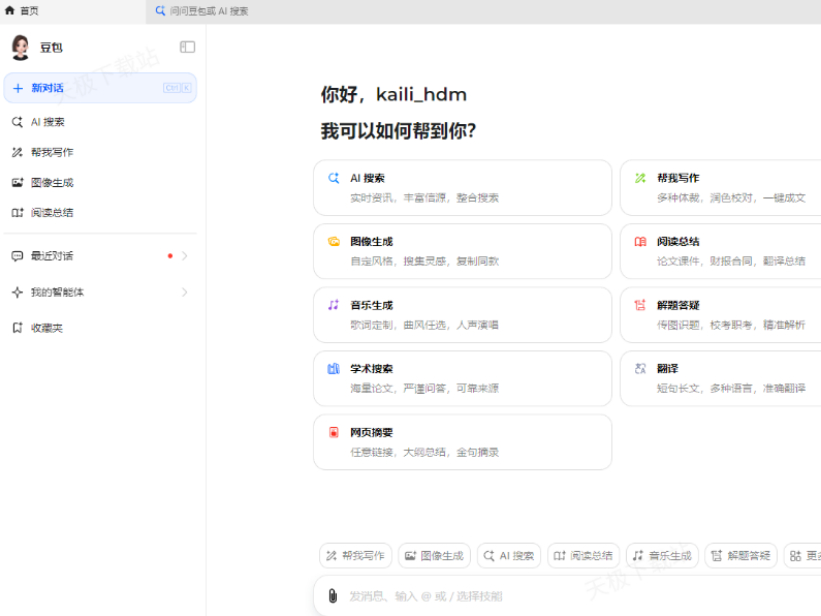Click the 收藏夹 icon in sidebar

(15, 327)
